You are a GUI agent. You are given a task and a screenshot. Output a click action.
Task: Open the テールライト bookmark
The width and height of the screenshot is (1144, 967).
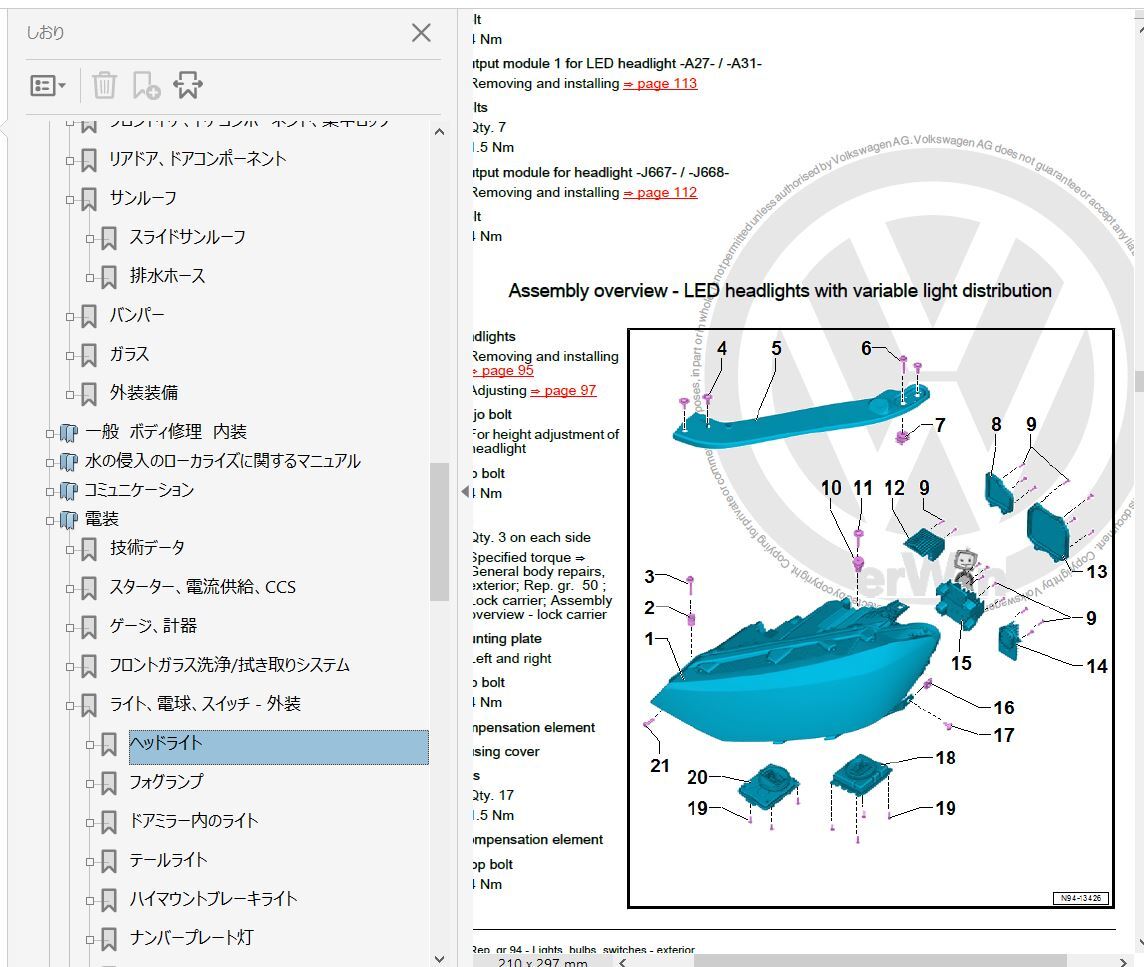coord(168,860)
